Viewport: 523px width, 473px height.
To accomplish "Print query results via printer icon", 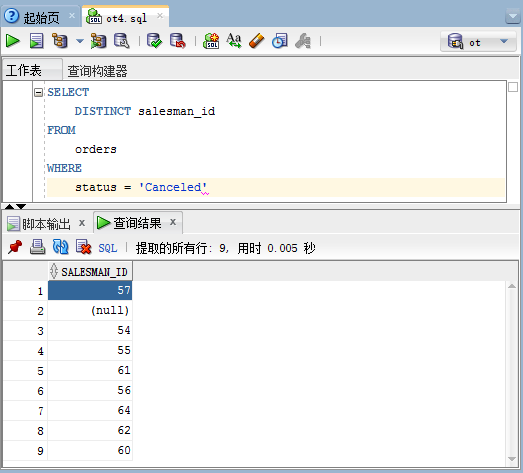I will point(38,247).
